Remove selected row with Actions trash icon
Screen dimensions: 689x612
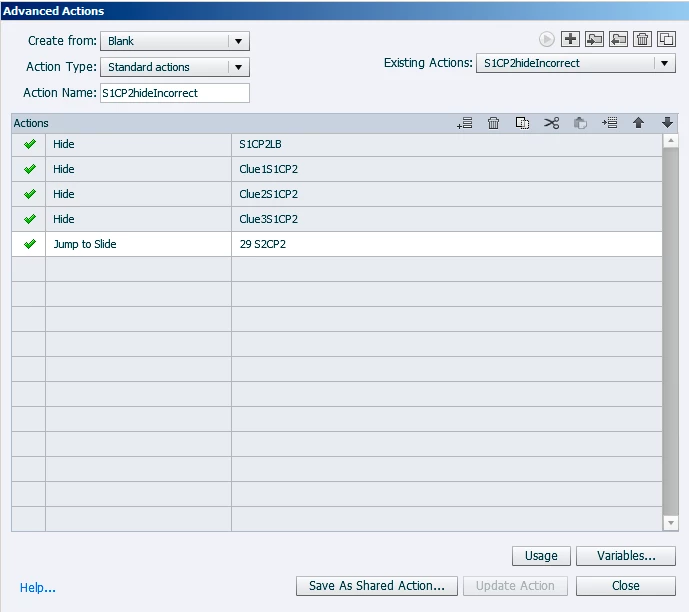(x=493, y=123)
